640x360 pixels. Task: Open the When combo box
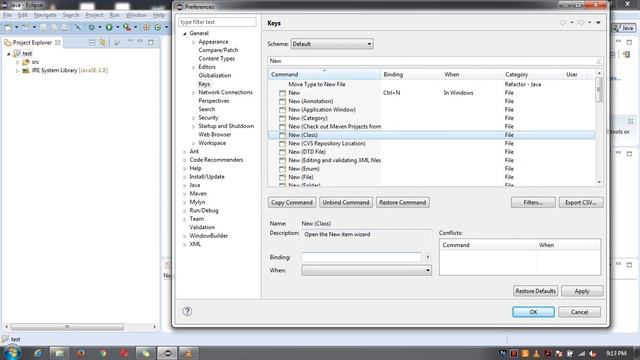pos(367,270)
